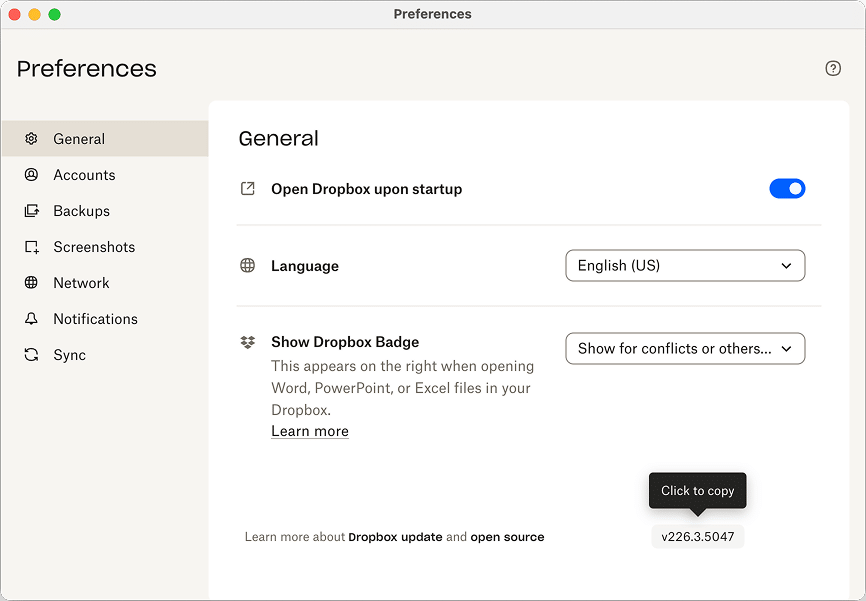Click the Accounts person icon
The height and width of the screenshot is (601, 866).
pyautogui.click(x=31, y=175)
